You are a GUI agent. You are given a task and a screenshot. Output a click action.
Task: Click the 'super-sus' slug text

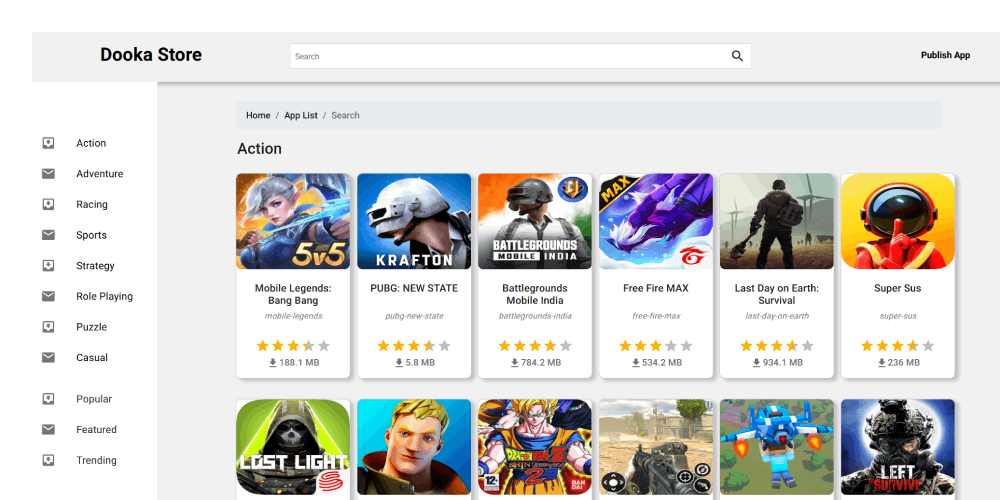click(897, 316)
